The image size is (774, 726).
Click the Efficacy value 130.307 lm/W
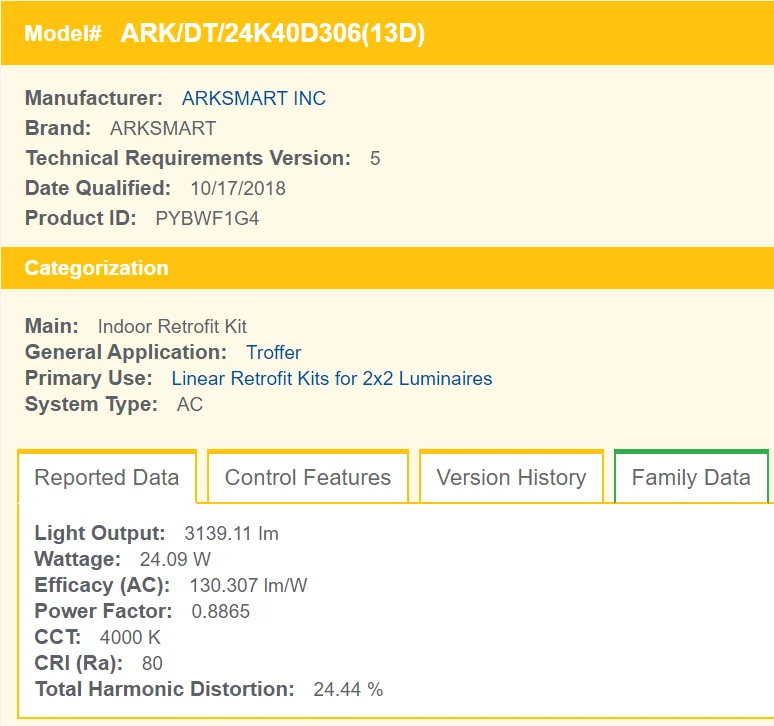point(248,585)
